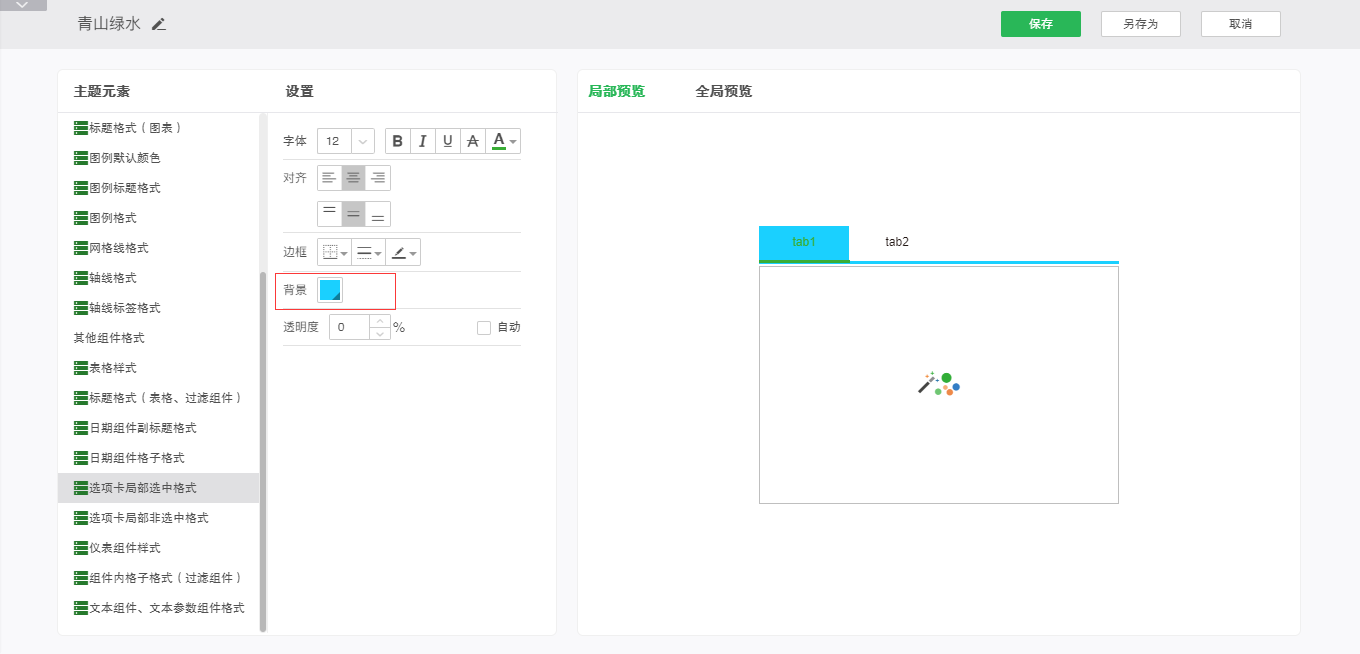Image resolution: width=1360 pixels, height=654 pixels.
Task: Toggle italic text formatting
Action: pos(422,141)
